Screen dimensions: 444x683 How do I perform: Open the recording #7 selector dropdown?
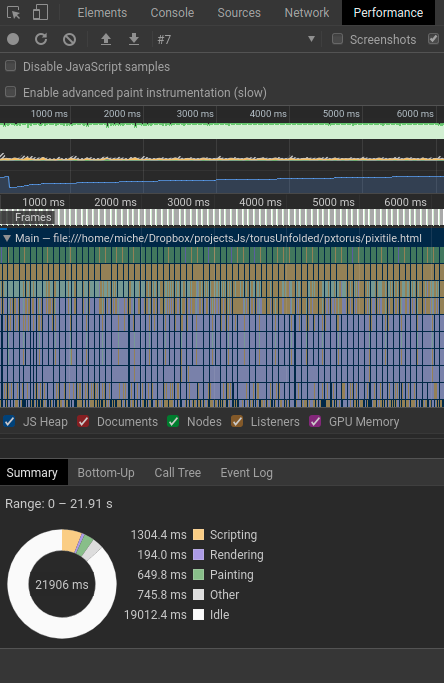pyautogui.click(x=236, y=39)
